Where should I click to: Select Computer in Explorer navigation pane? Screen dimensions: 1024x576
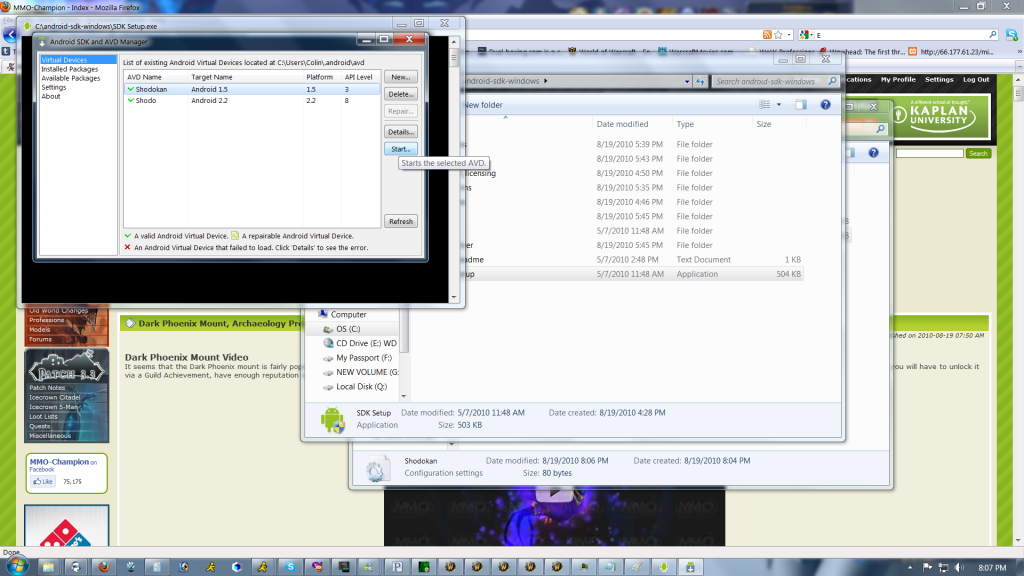(x=348, y=314)
